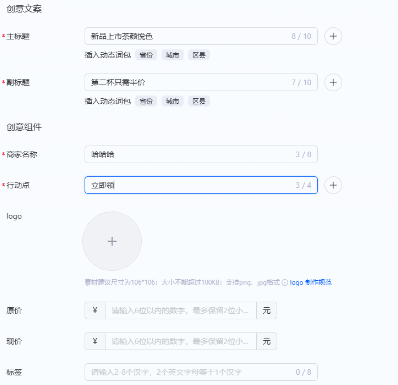The height and width of the screenshot is (385, 398).
Task: Click the 0 / 8 character counter
Action: coord(303,372)
